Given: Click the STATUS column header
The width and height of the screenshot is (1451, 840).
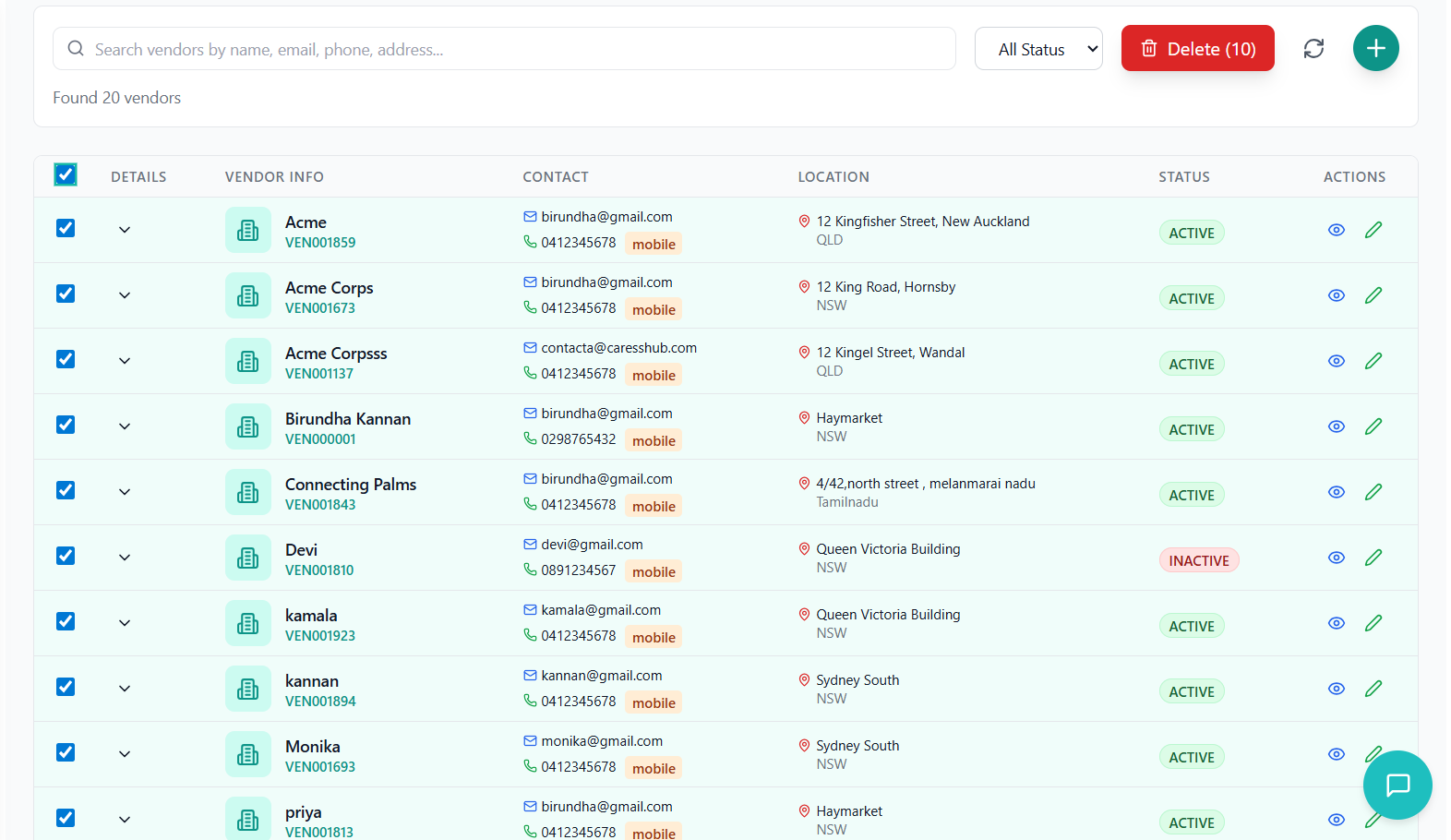Looking at the screenshot, I should coord(1184,176).
